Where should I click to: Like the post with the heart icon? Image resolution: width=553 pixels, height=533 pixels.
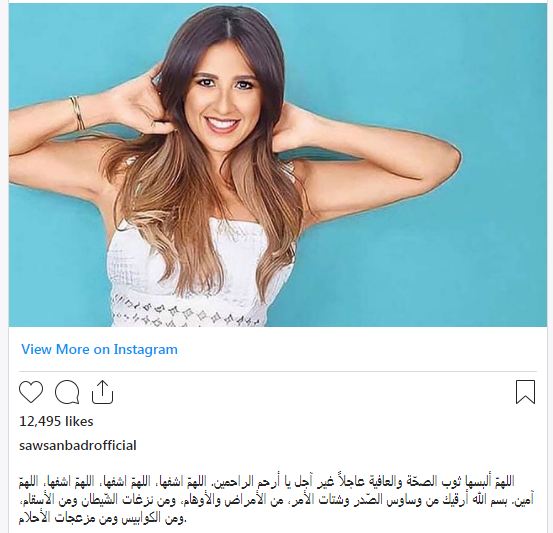click(31, 392)
